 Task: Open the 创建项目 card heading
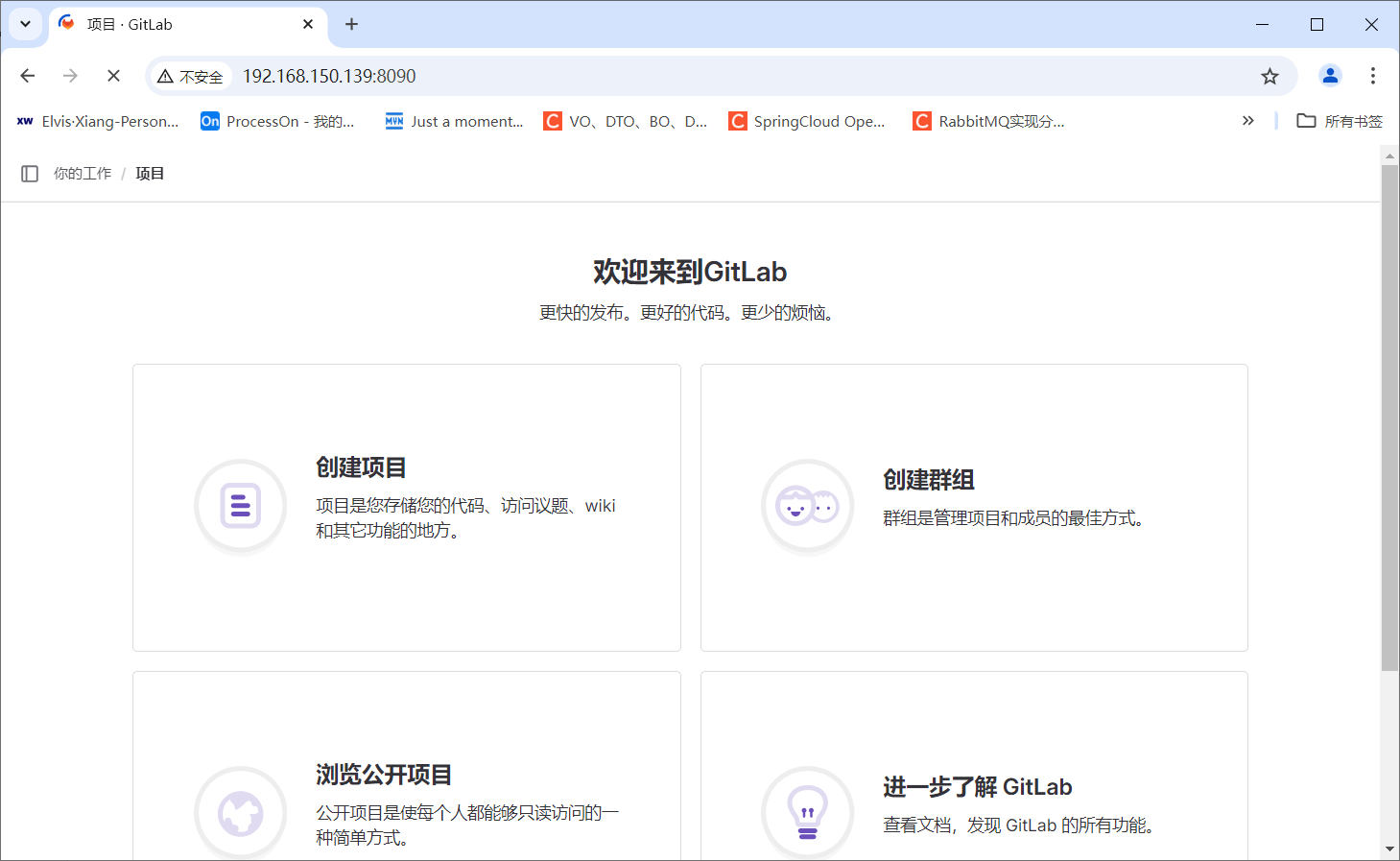pos(362,467)
